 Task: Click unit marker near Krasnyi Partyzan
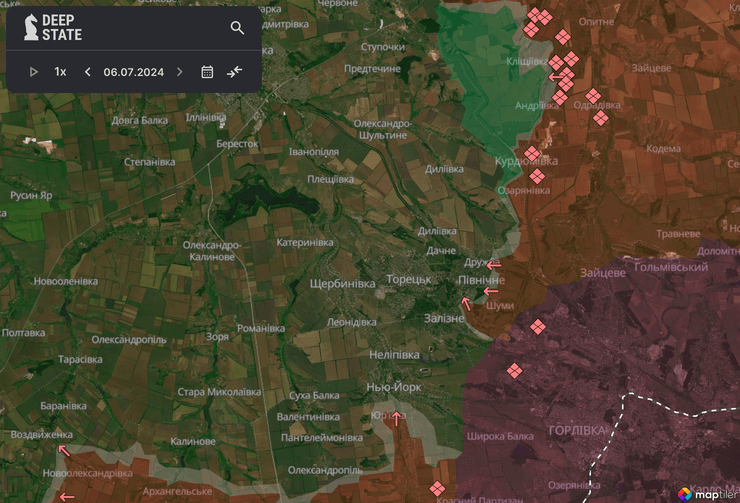click(436, 488)
